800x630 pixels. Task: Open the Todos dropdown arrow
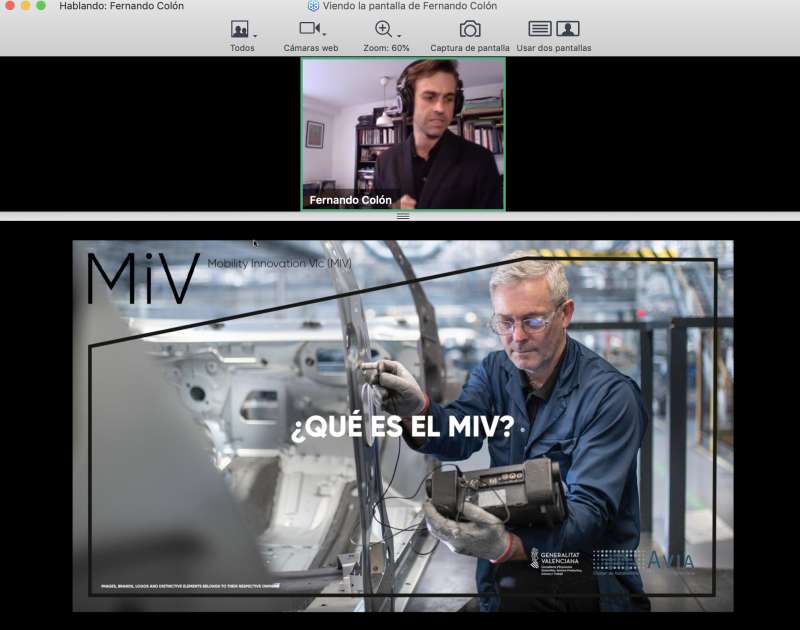[x=255, y=36]
